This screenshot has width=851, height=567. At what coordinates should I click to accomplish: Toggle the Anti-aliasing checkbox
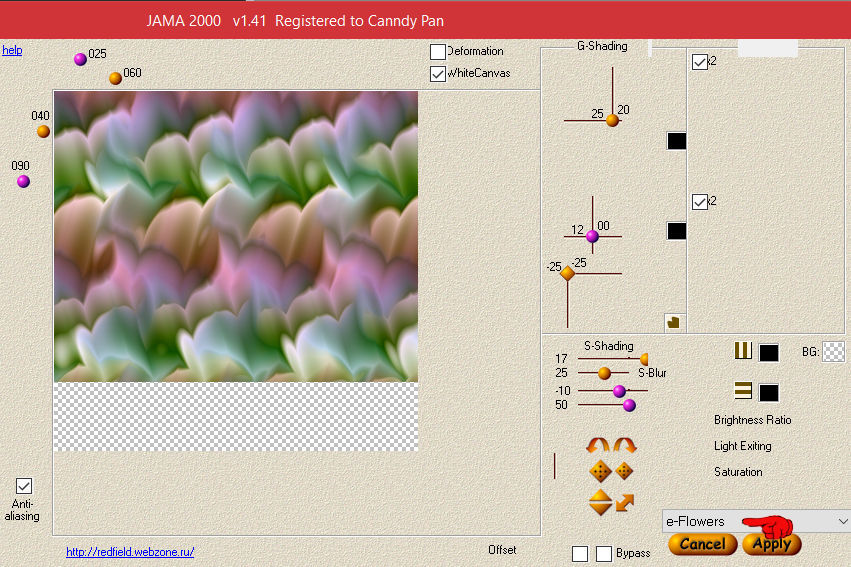pos(24,486)
